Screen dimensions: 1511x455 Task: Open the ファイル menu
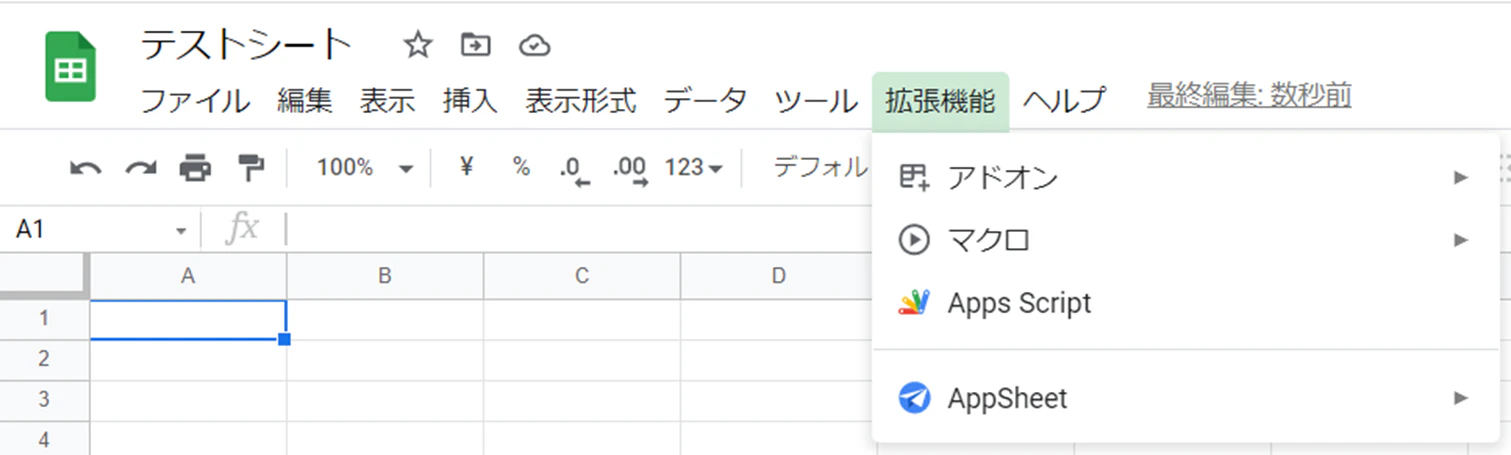tap(195, 101)
